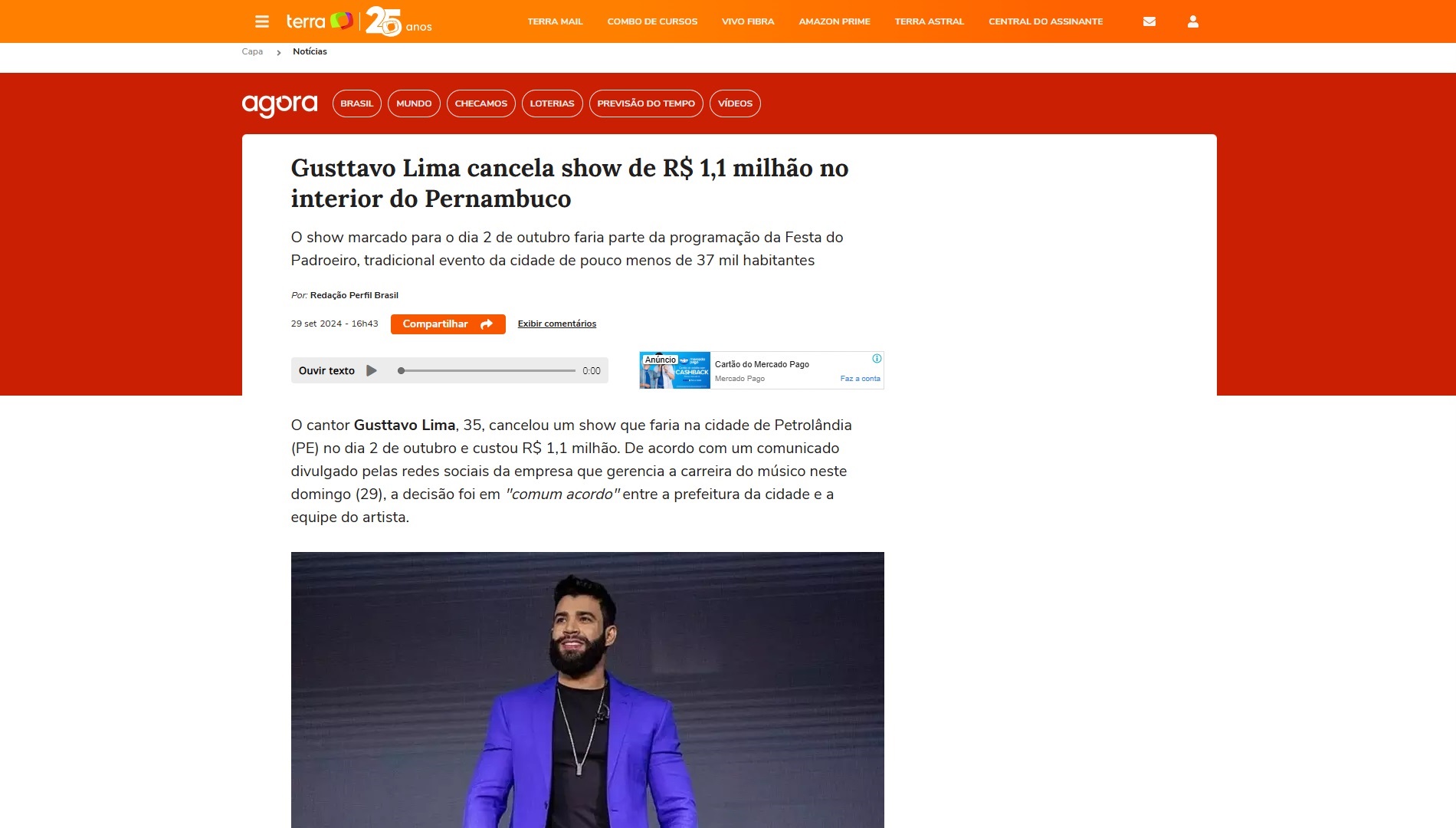This screenshot has height=828, width=1456.
Task: Open the mail envelope icon
Action: pos(1149,21)
